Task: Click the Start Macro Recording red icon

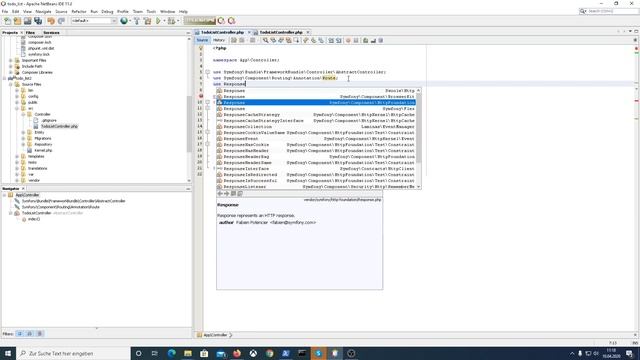Action: tap(348, 40)
